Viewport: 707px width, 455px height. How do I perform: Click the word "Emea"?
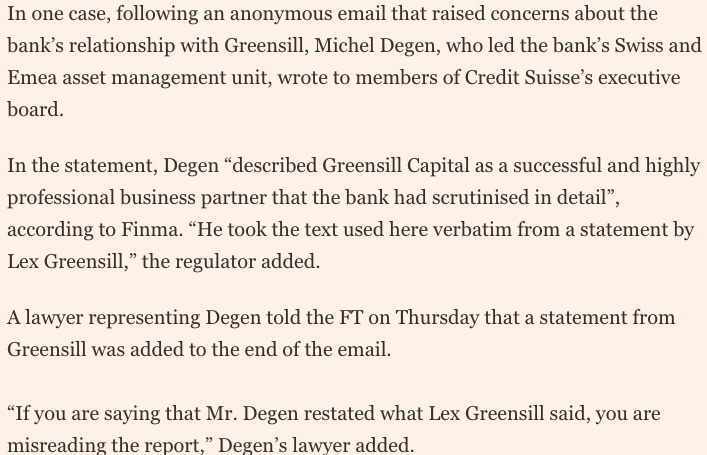[x=32, y=78]
